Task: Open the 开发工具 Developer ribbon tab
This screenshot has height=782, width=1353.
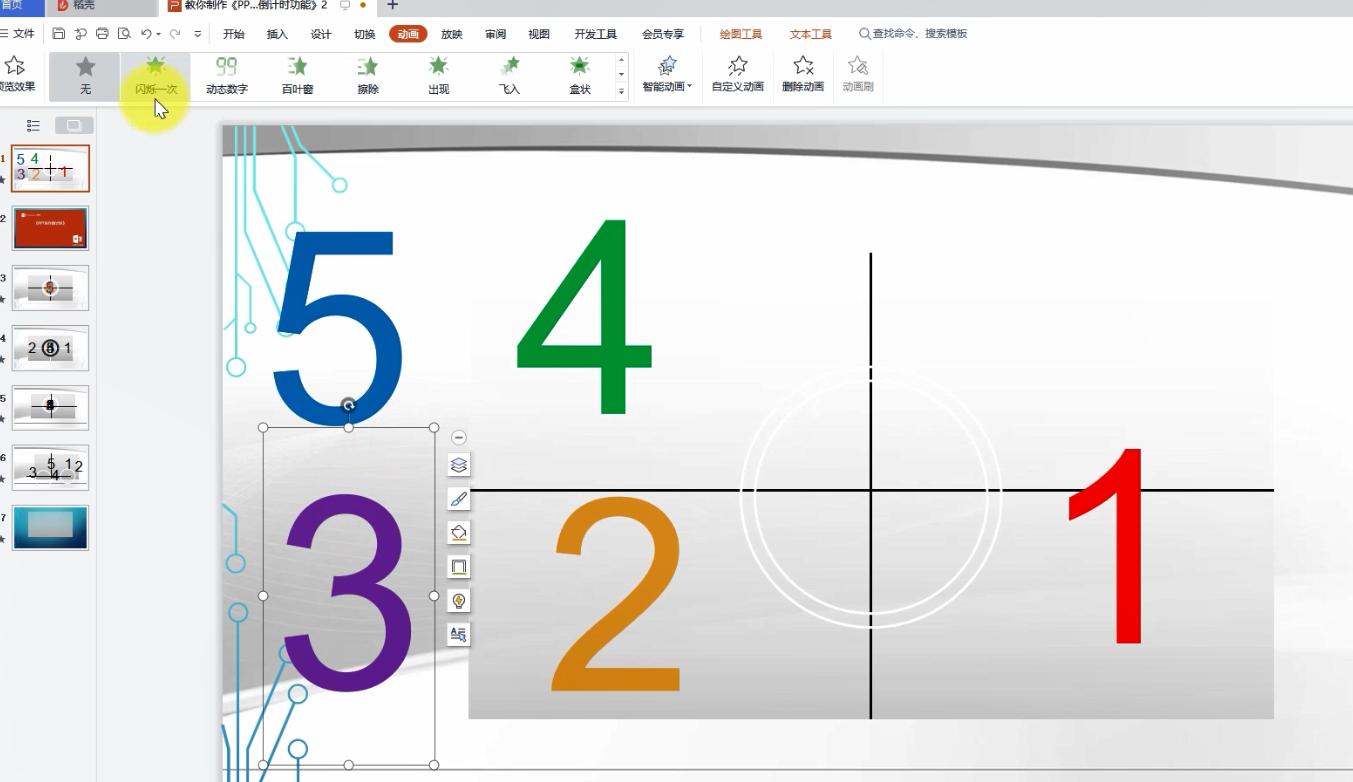Action: 595,34
